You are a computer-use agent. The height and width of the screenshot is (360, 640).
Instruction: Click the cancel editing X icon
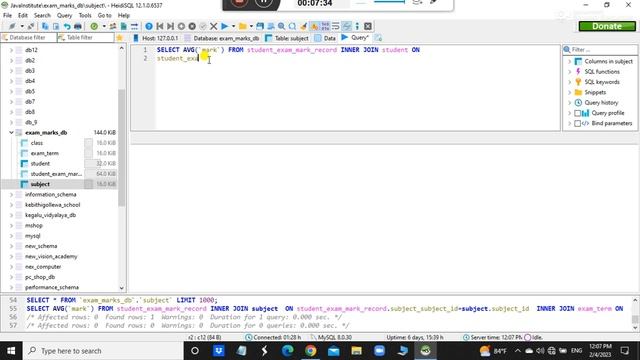click(x=213, y=26)
